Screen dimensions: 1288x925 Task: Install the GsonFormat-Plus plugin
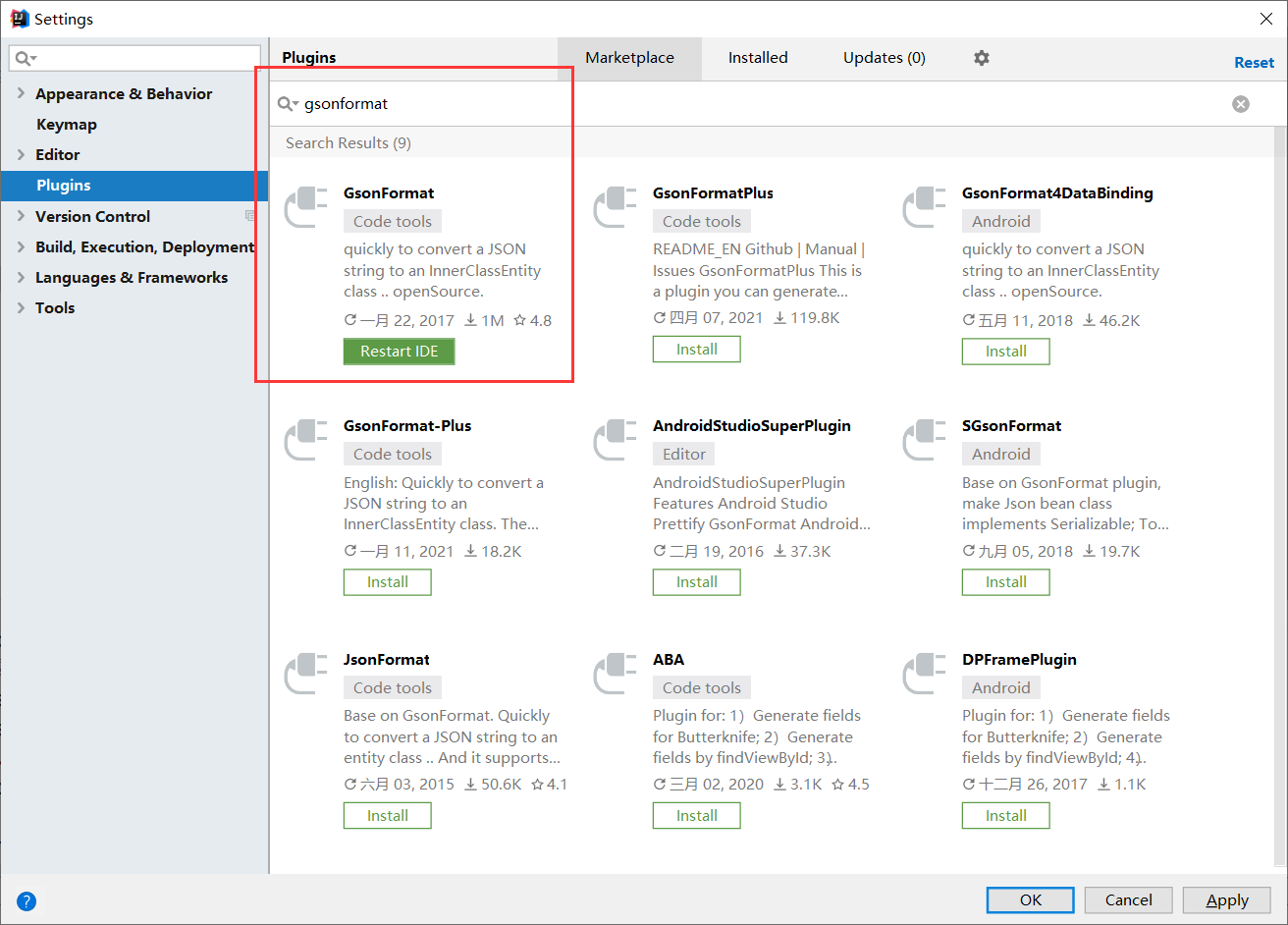coord(388,582)
